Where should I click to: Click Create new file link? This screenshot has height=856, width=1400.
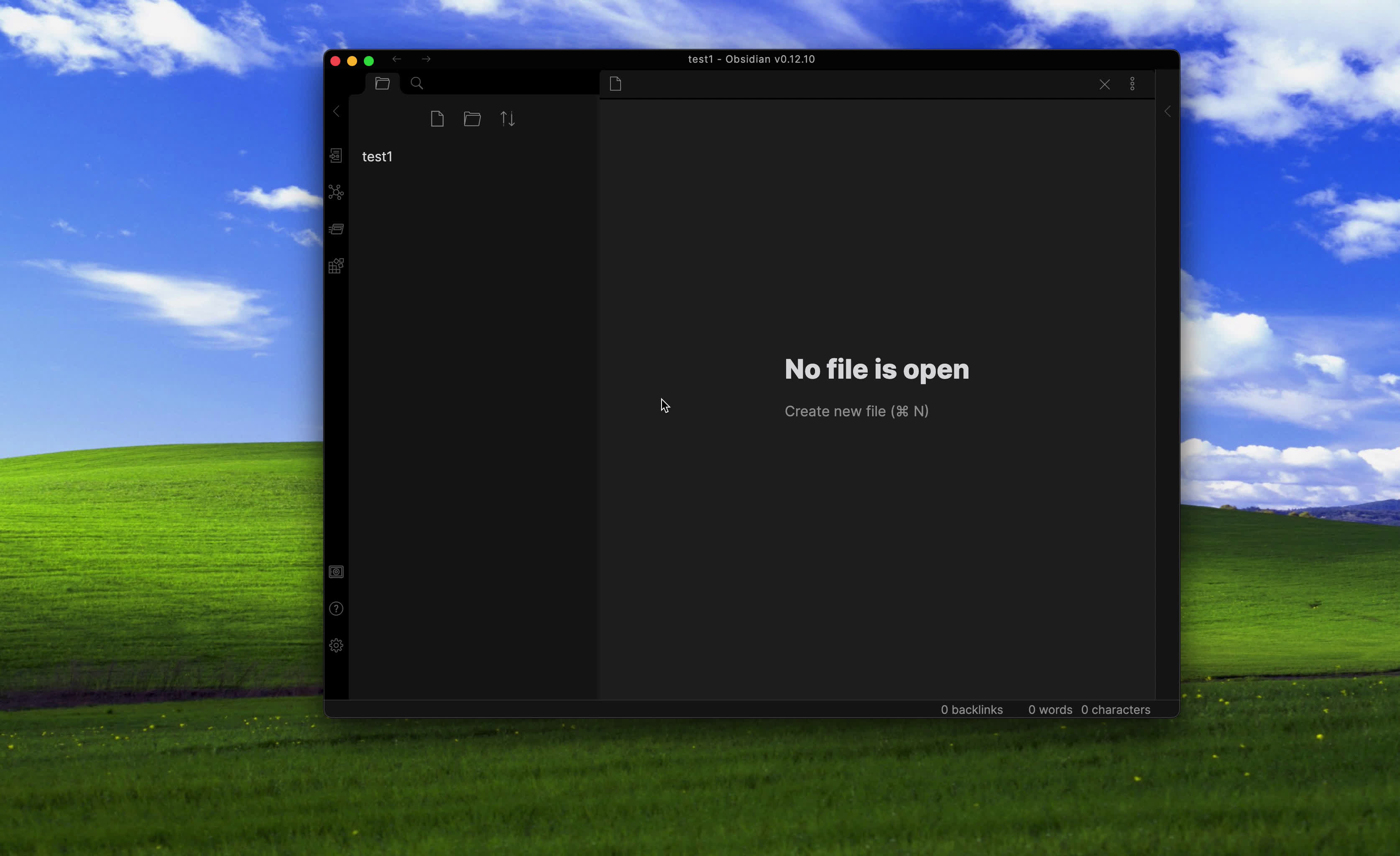(x=856, y=411)
